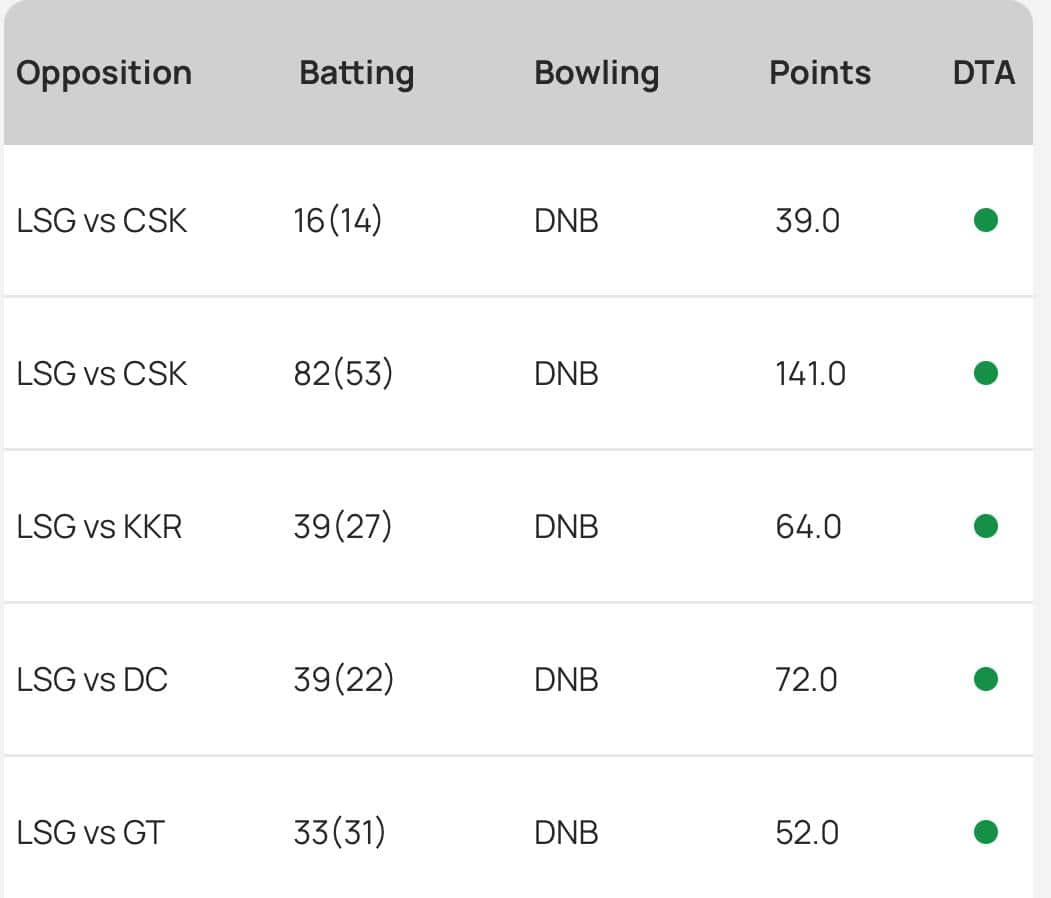Click the Points column header
The image size is (1051, 898).
pos(819,73)
